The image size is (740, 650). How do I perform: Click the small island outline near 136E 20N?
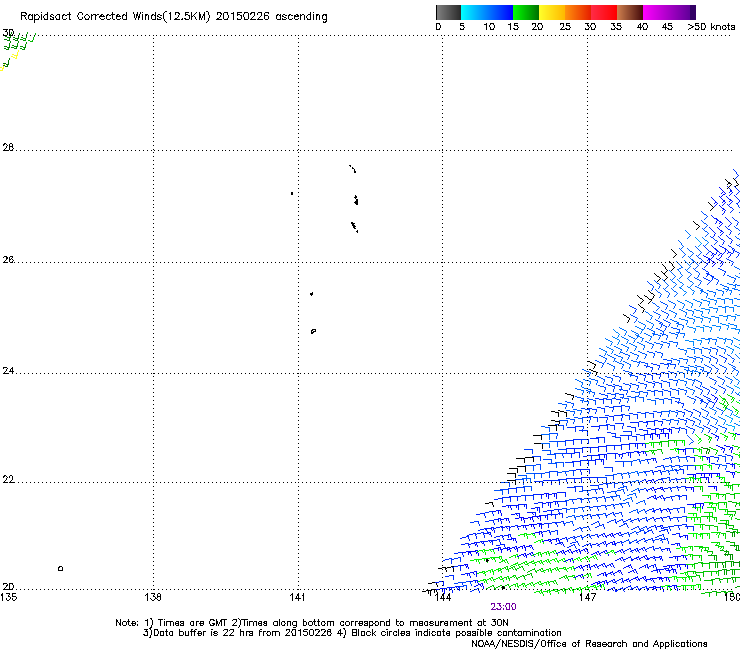[60, 568]
